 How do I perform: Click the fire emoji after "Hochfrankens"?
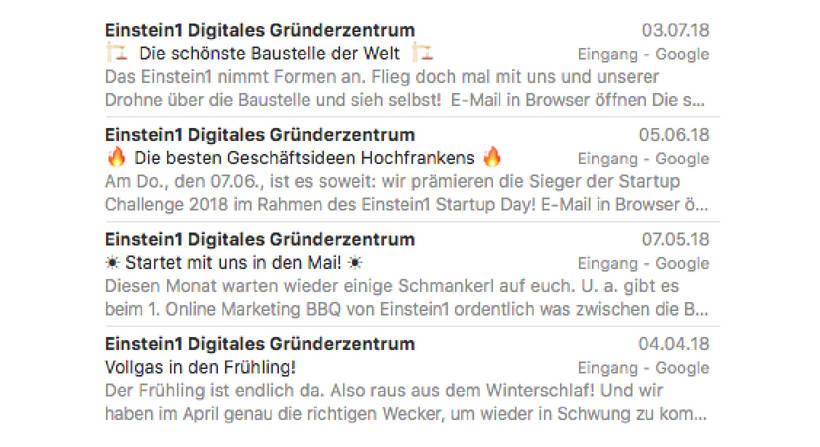pos(492,158)
